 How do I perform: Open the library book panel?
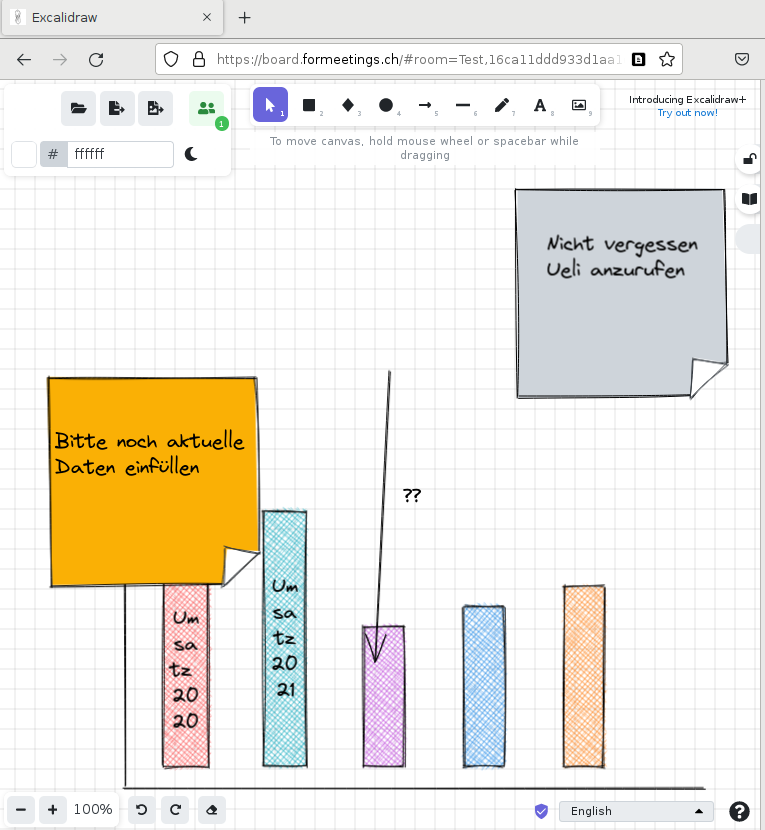[x=748, y=199]
